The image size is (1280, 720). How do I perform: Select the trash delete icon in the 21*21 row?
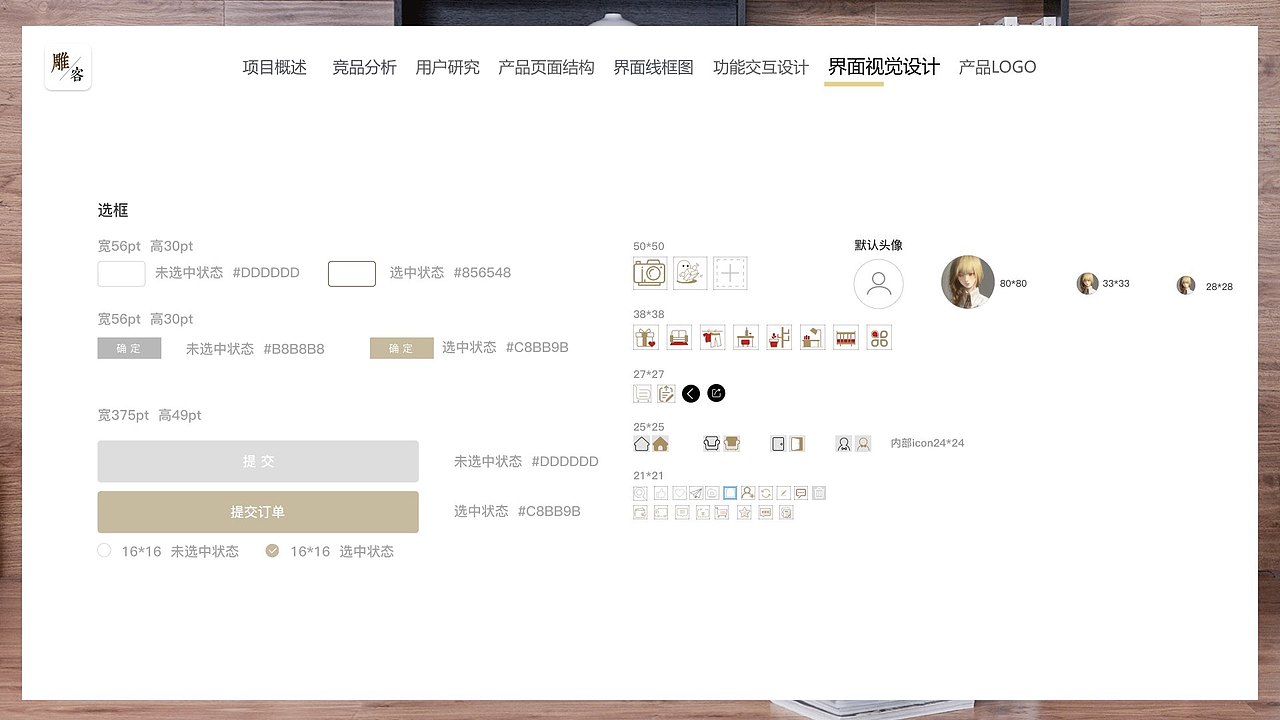point(818,492)
